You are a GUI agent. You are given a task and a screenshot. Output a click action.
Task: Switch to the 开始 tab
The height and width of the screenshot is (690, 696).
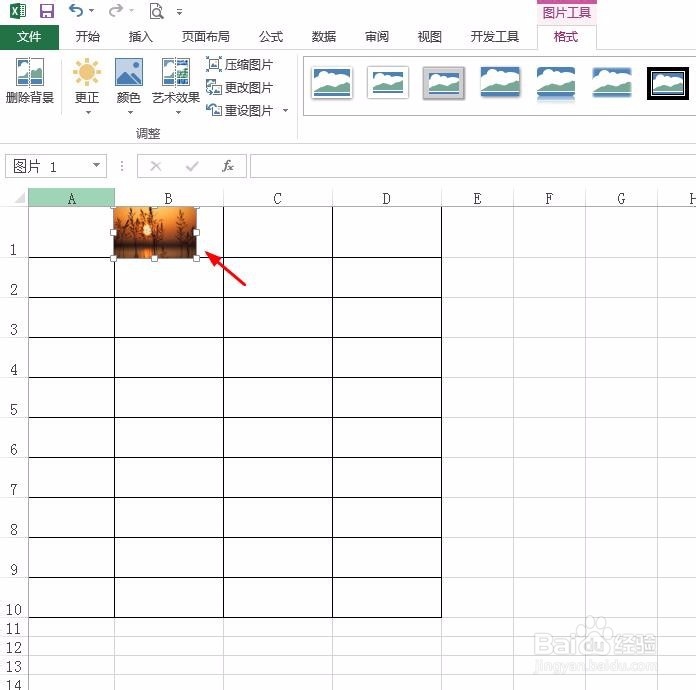point(87,37)
